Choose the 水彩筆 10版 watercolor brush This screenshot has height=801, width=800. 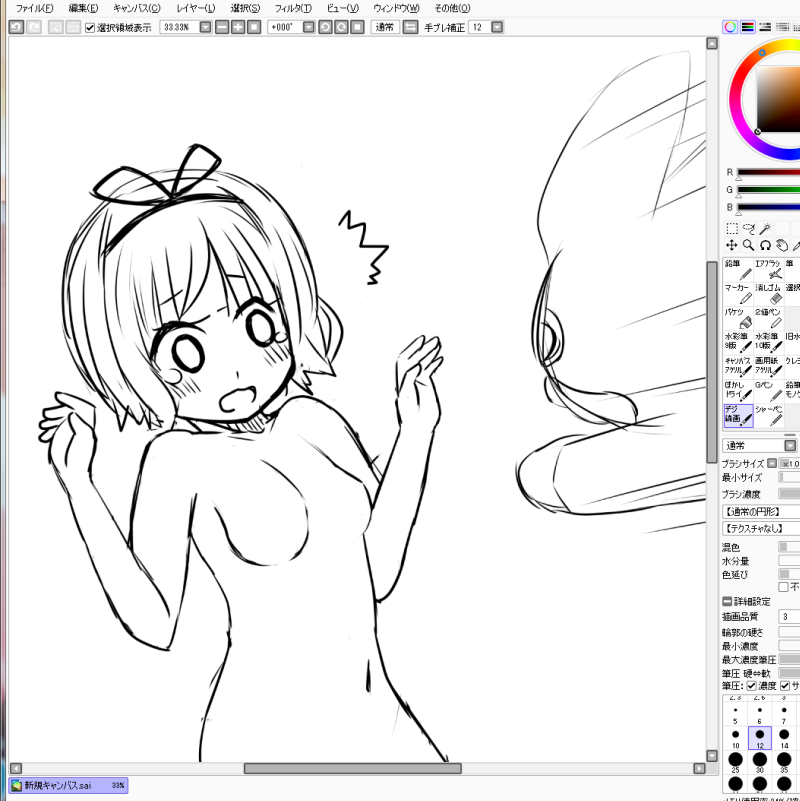pyautogui.click(x=768, y=342)
